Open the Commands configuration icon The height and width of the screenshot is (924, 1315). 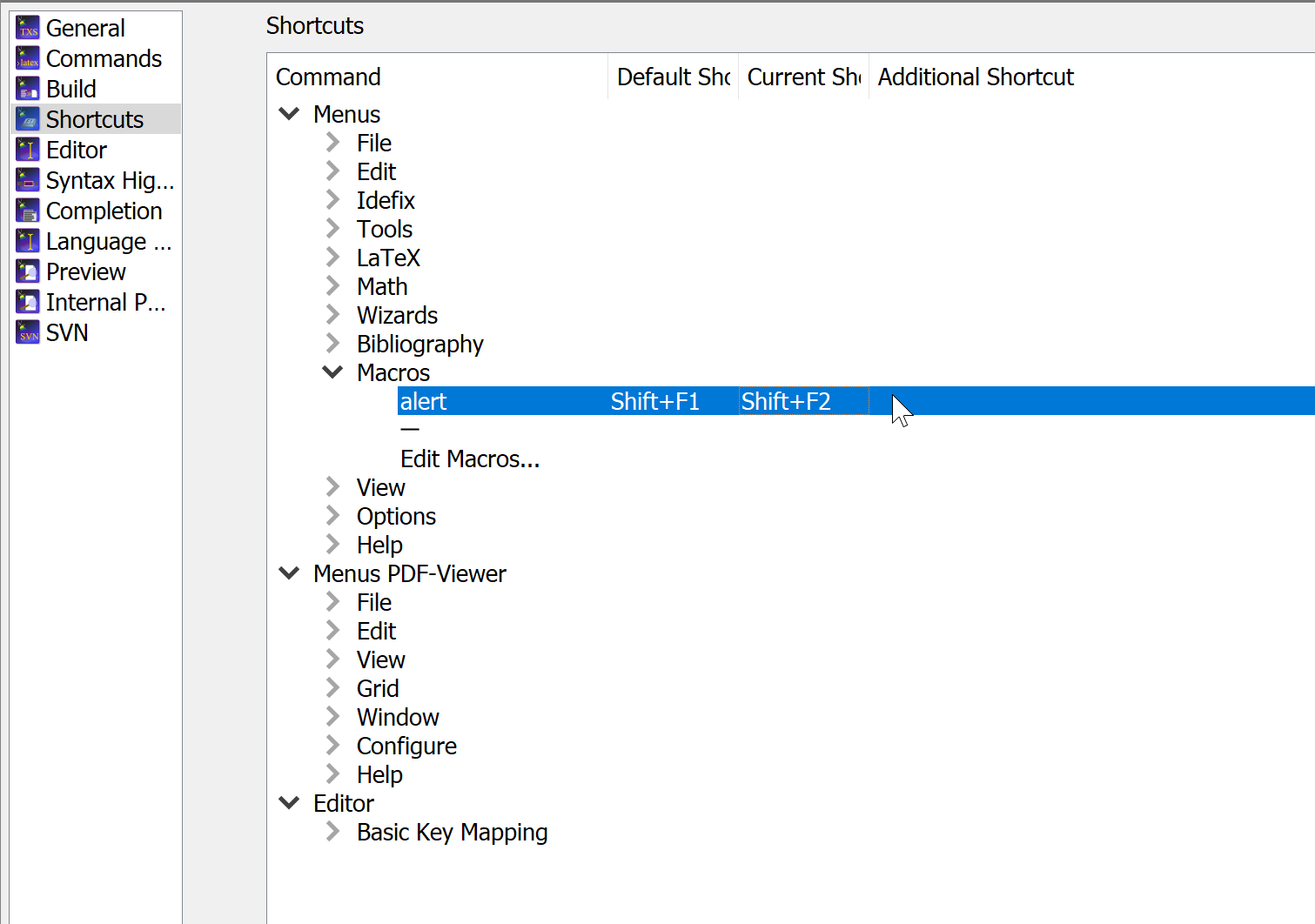click(26, 57)
